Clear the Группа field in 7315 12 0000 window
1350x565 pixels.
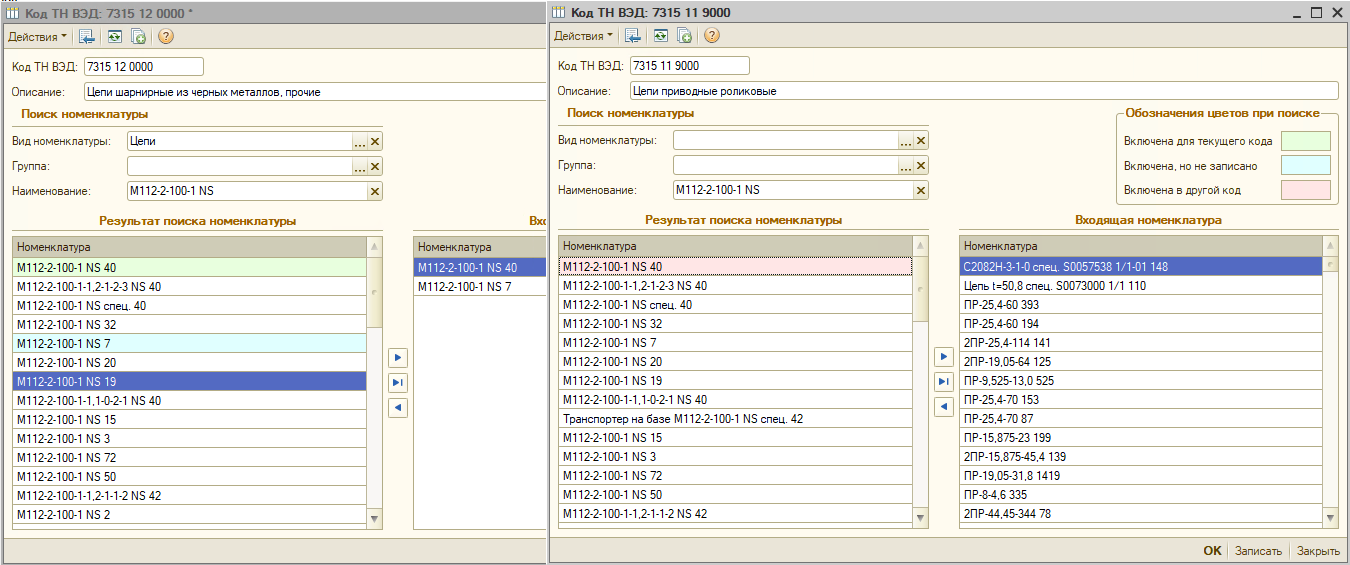(375, 166)
